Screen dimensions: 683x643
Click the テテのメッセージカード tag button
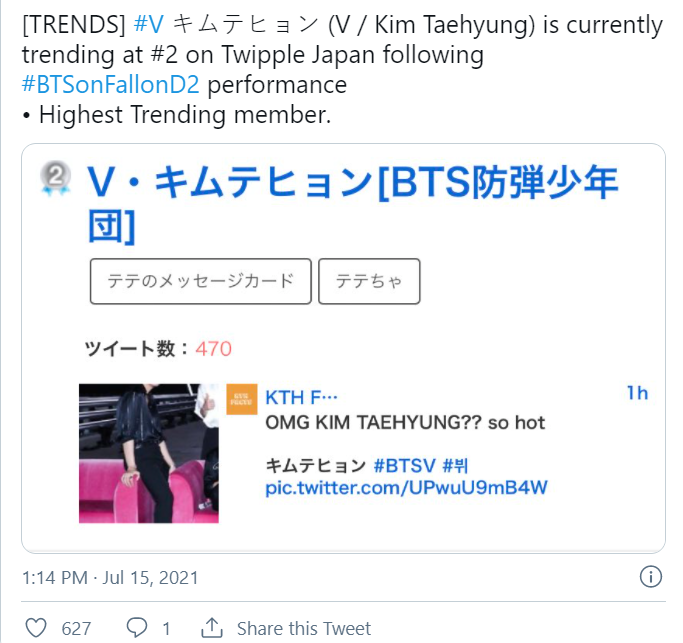(x=201, y=281)
